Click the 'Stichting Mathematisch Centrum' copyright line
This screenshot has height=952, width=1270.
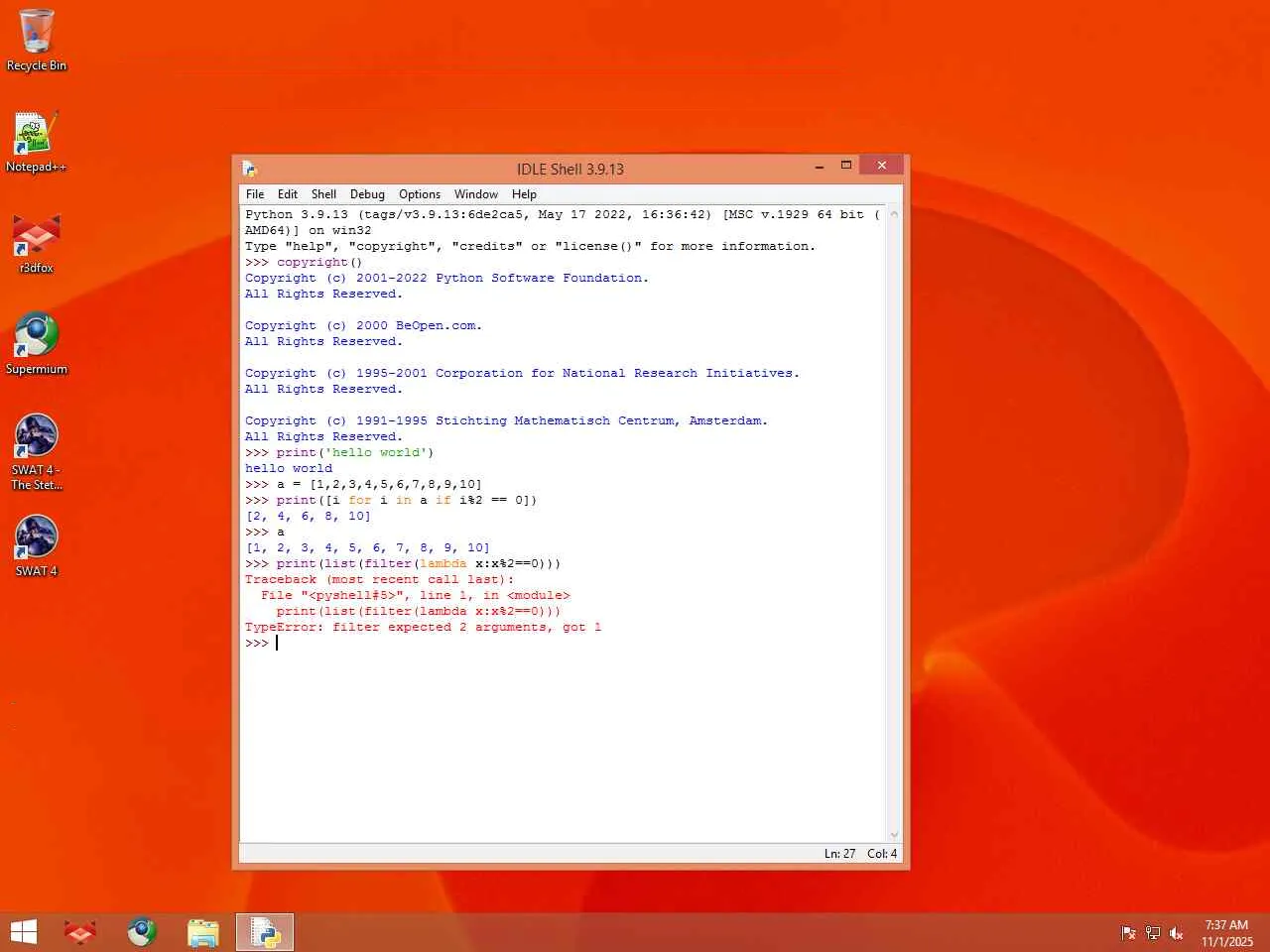pos(506,420)
